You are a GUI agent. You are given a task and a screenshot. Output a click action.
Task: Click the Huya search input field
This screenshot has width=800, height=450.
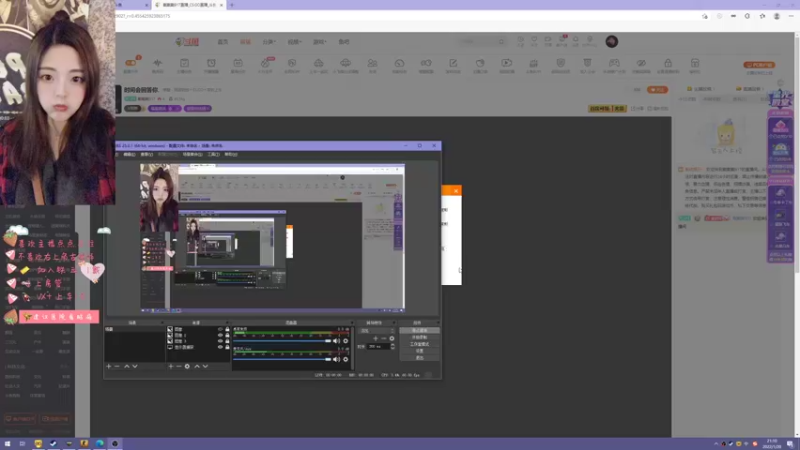480,41
